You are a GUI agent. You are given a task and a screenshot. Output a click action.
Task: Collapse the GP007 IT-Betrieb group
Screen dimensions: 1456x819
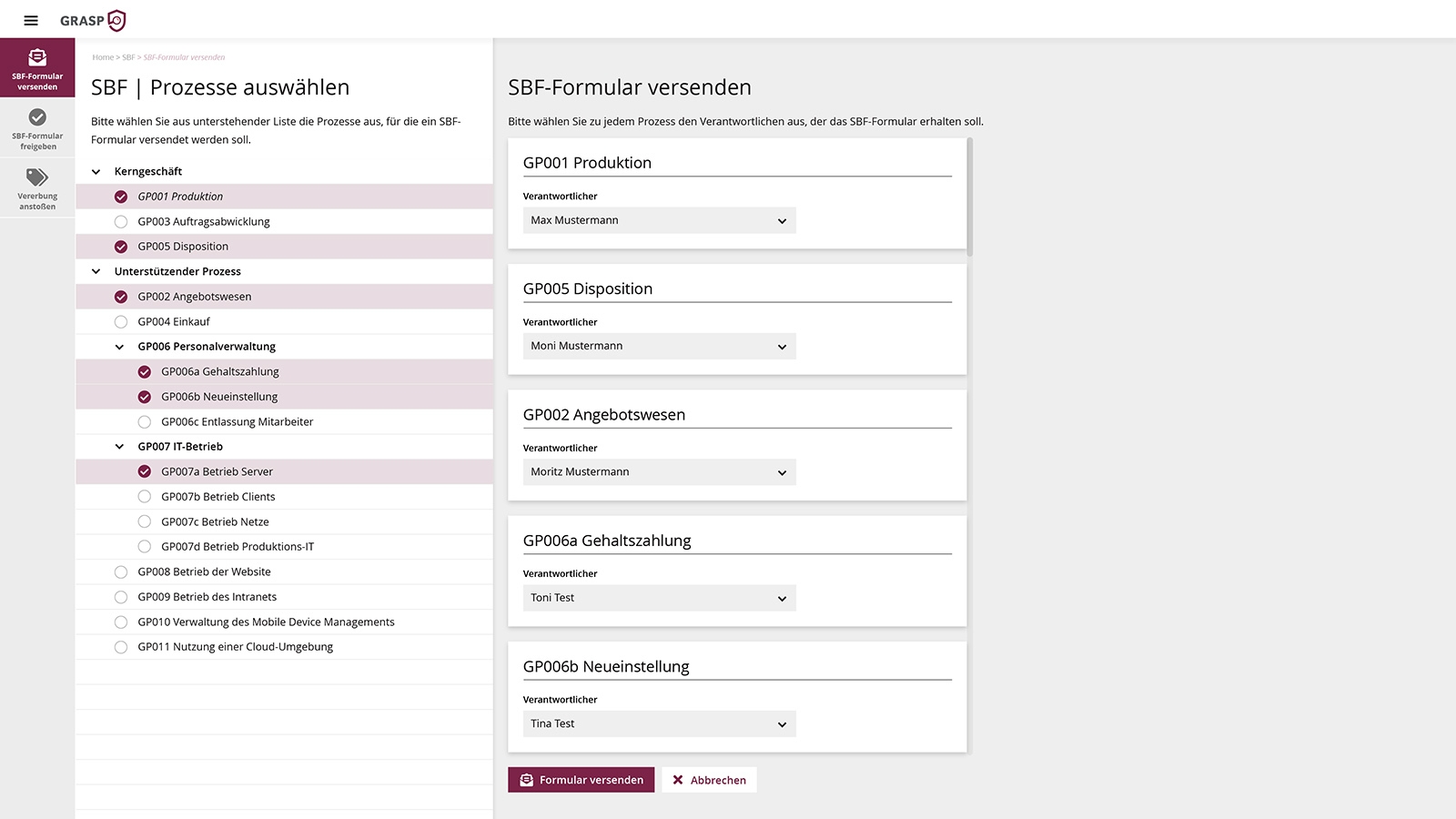point(120,447)
